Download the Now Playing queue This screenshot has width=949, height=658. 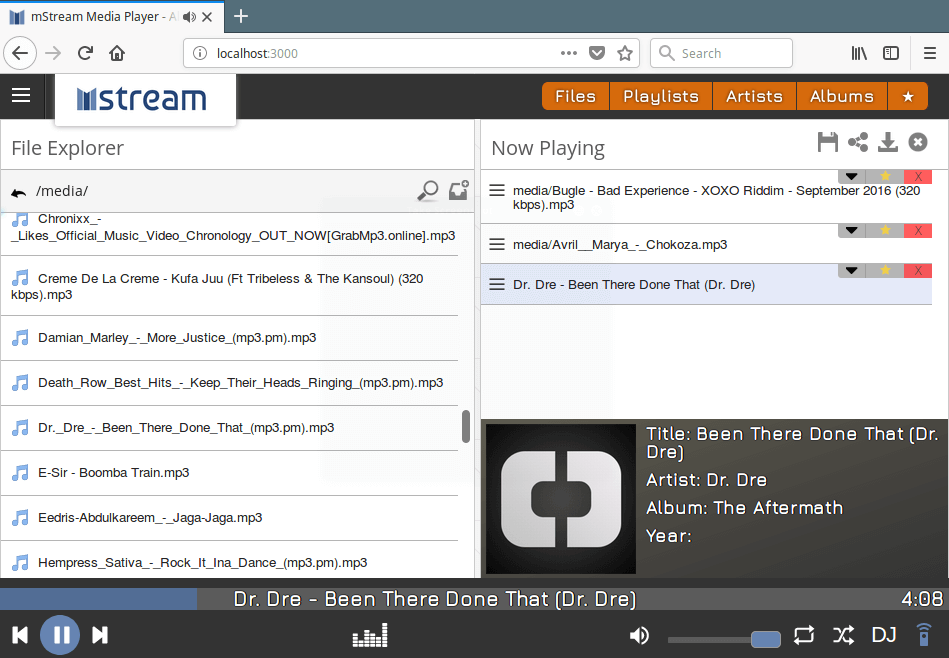coord(887,142)
